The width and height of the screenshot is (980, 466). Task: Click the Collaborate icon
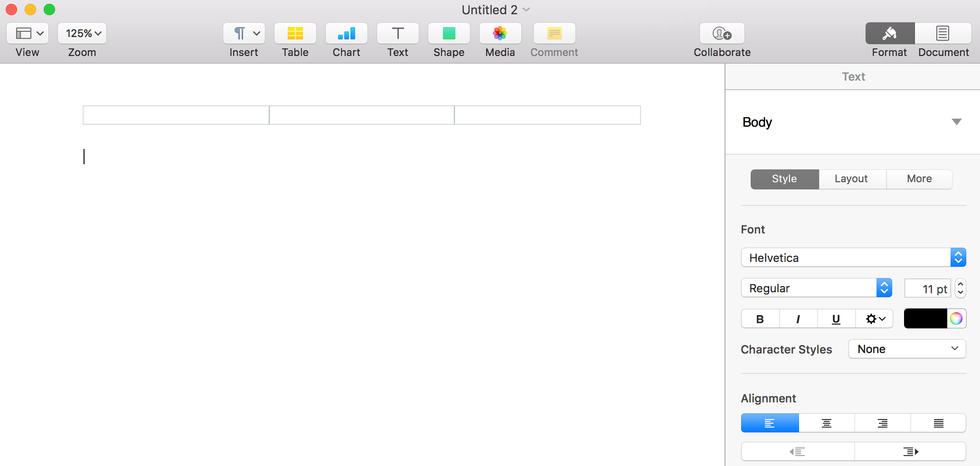click(x=721, y=33)
